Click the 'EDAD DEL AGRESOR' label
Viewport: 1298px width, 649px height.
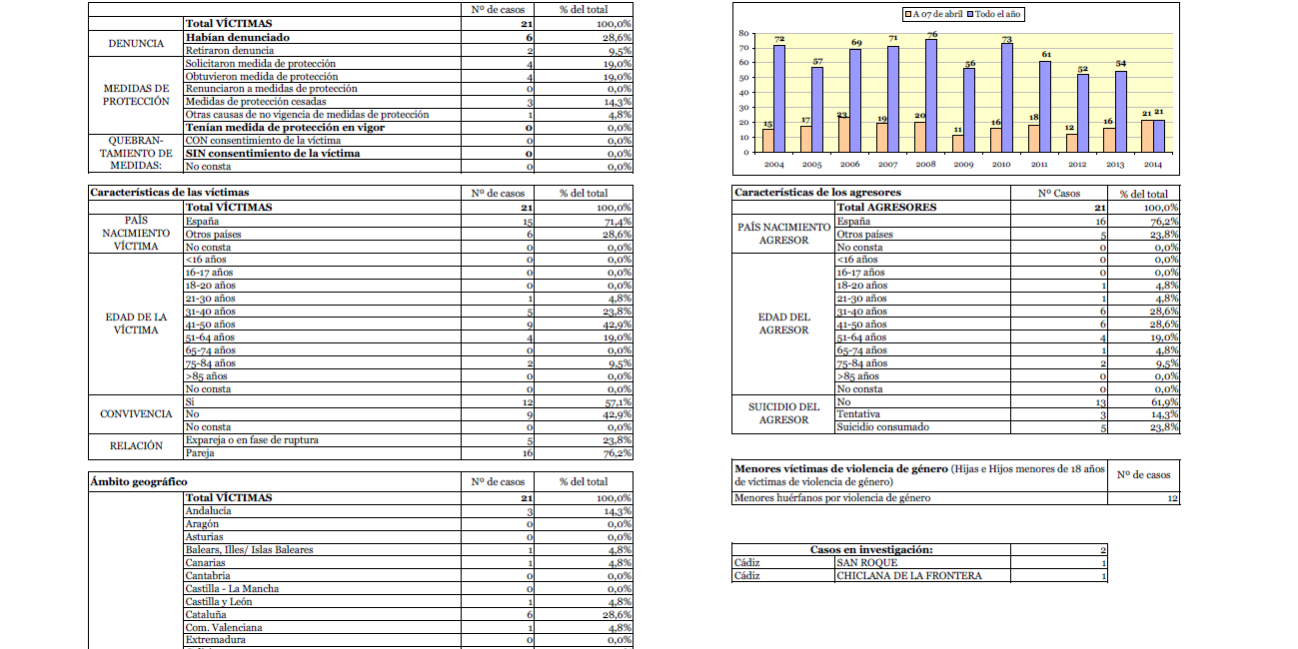pos(783,324)
